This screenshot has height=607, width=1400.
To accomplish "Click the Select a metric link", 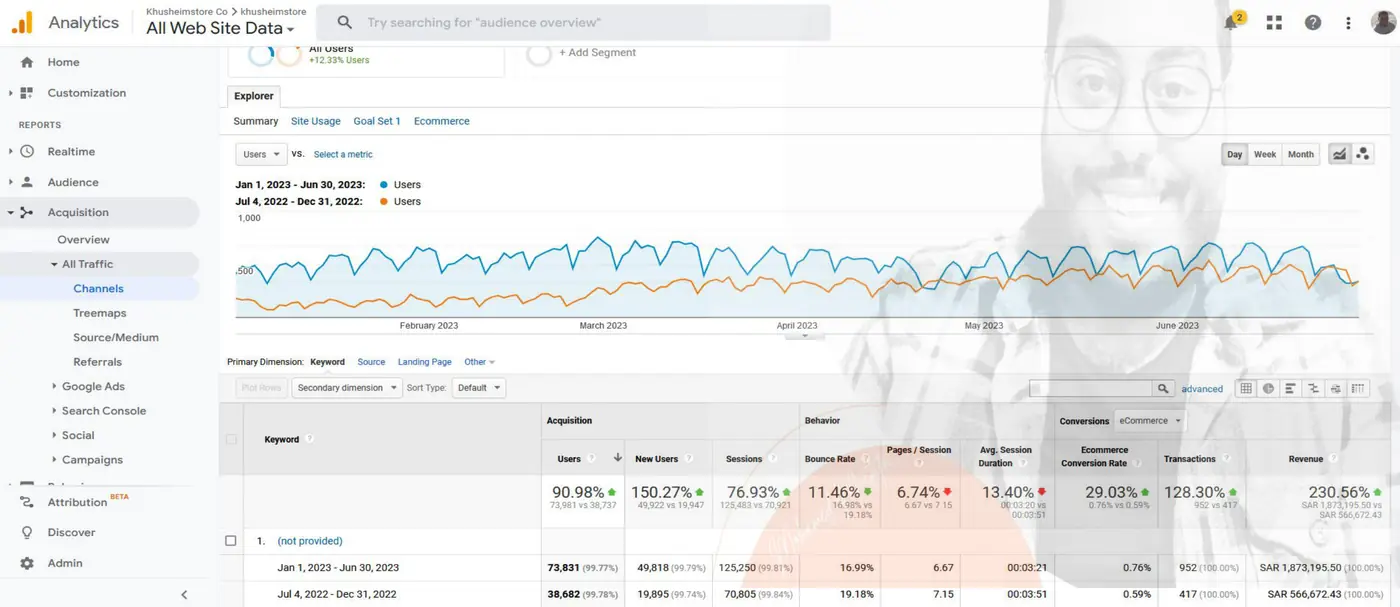I will point(343,155).
